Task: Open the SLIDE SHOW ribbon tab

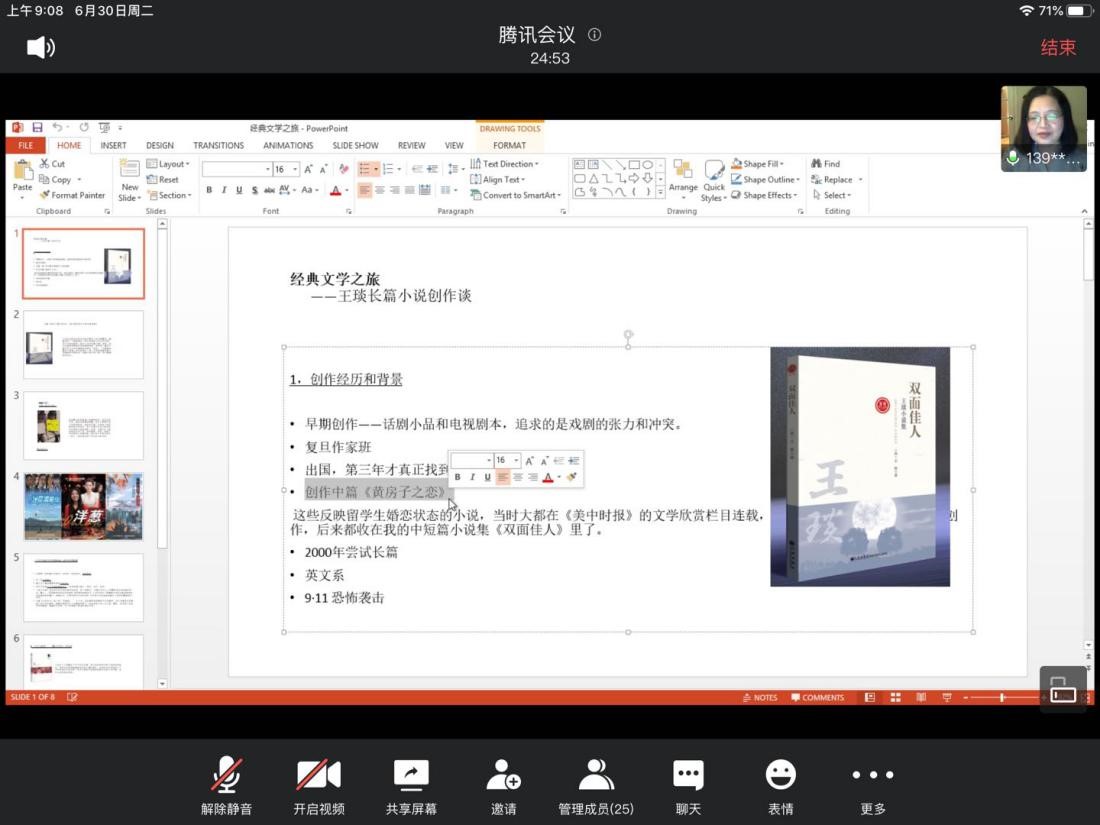Action: click(x=355, y=145)
